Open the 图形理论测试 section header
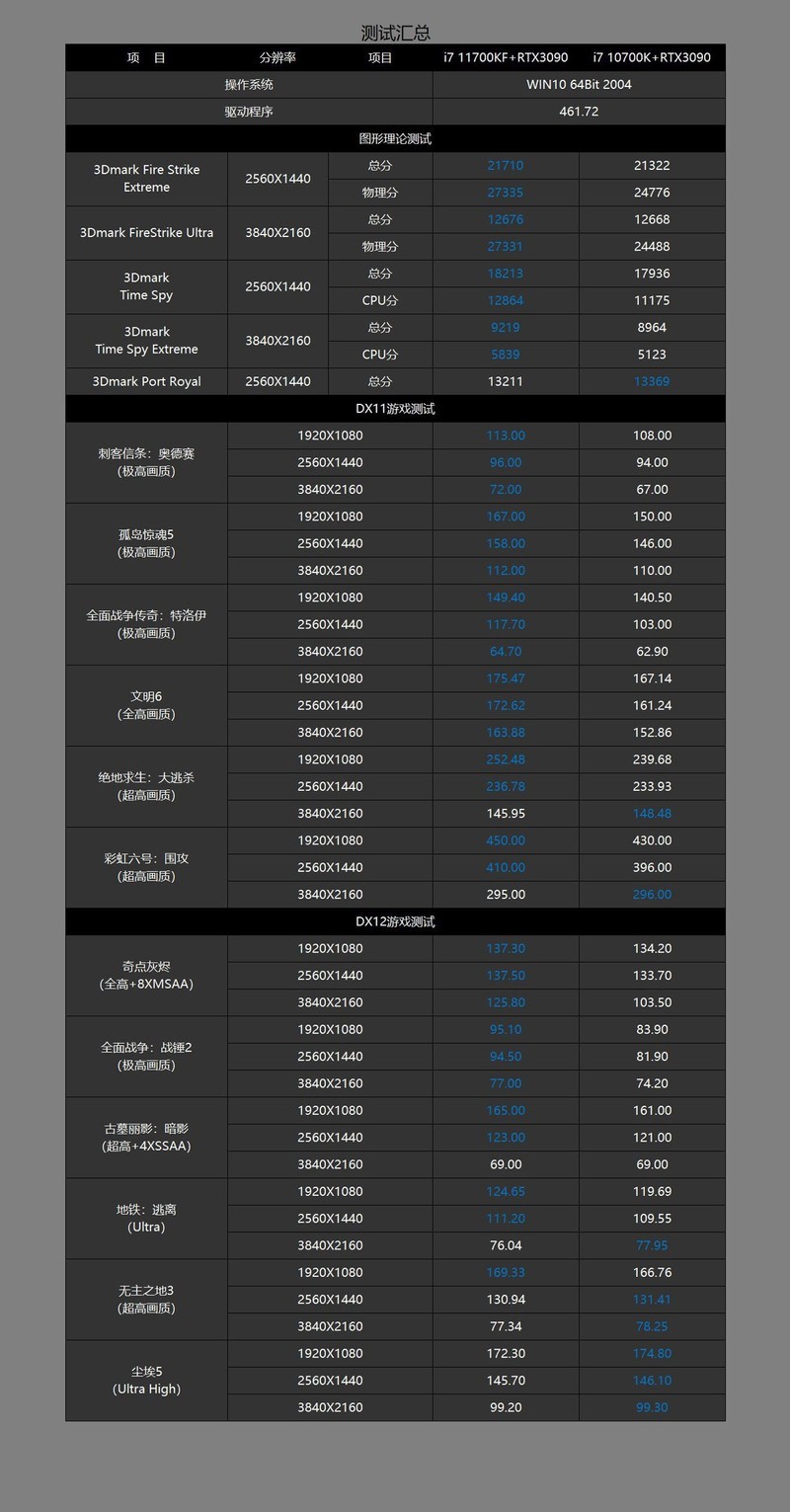This screenshot has height=1512, width=790. [395, 138]
